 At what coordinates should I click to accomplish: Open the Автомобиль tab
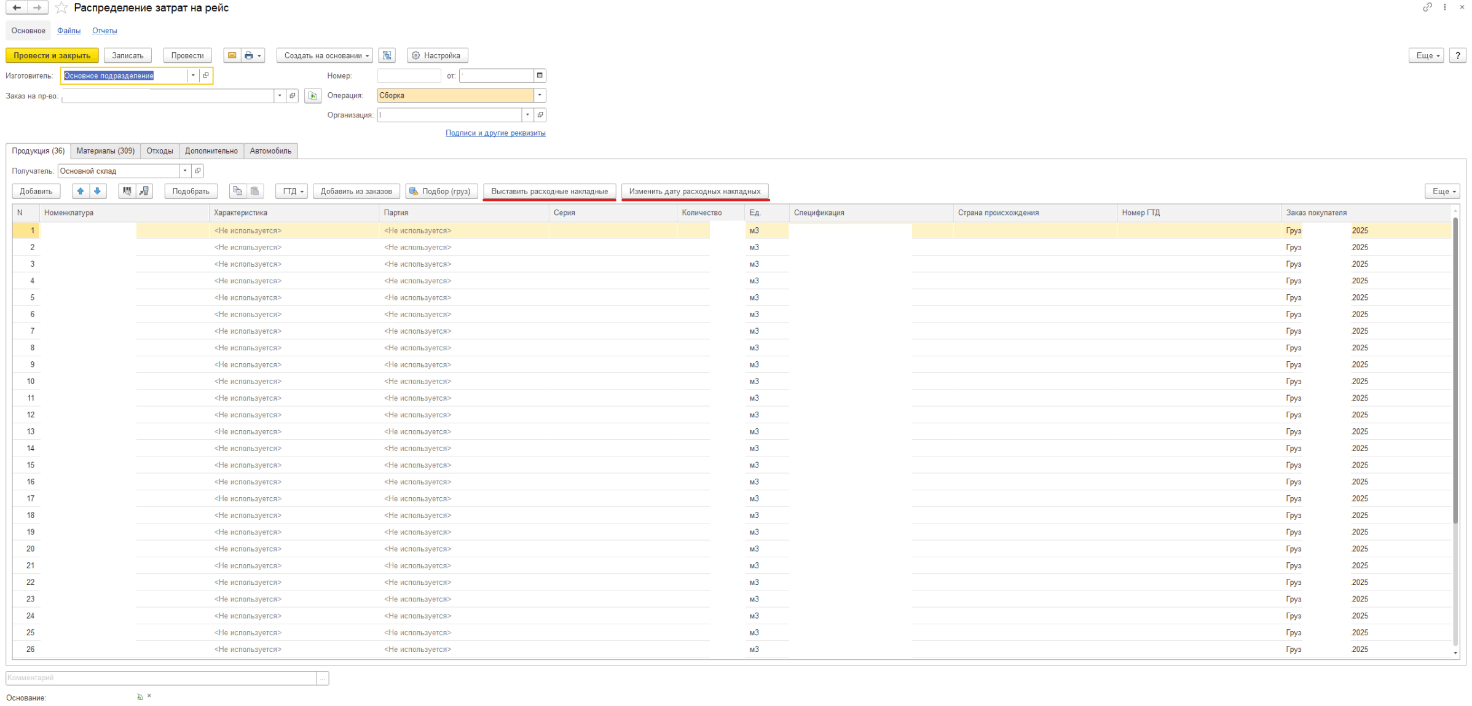coord(270,151)
